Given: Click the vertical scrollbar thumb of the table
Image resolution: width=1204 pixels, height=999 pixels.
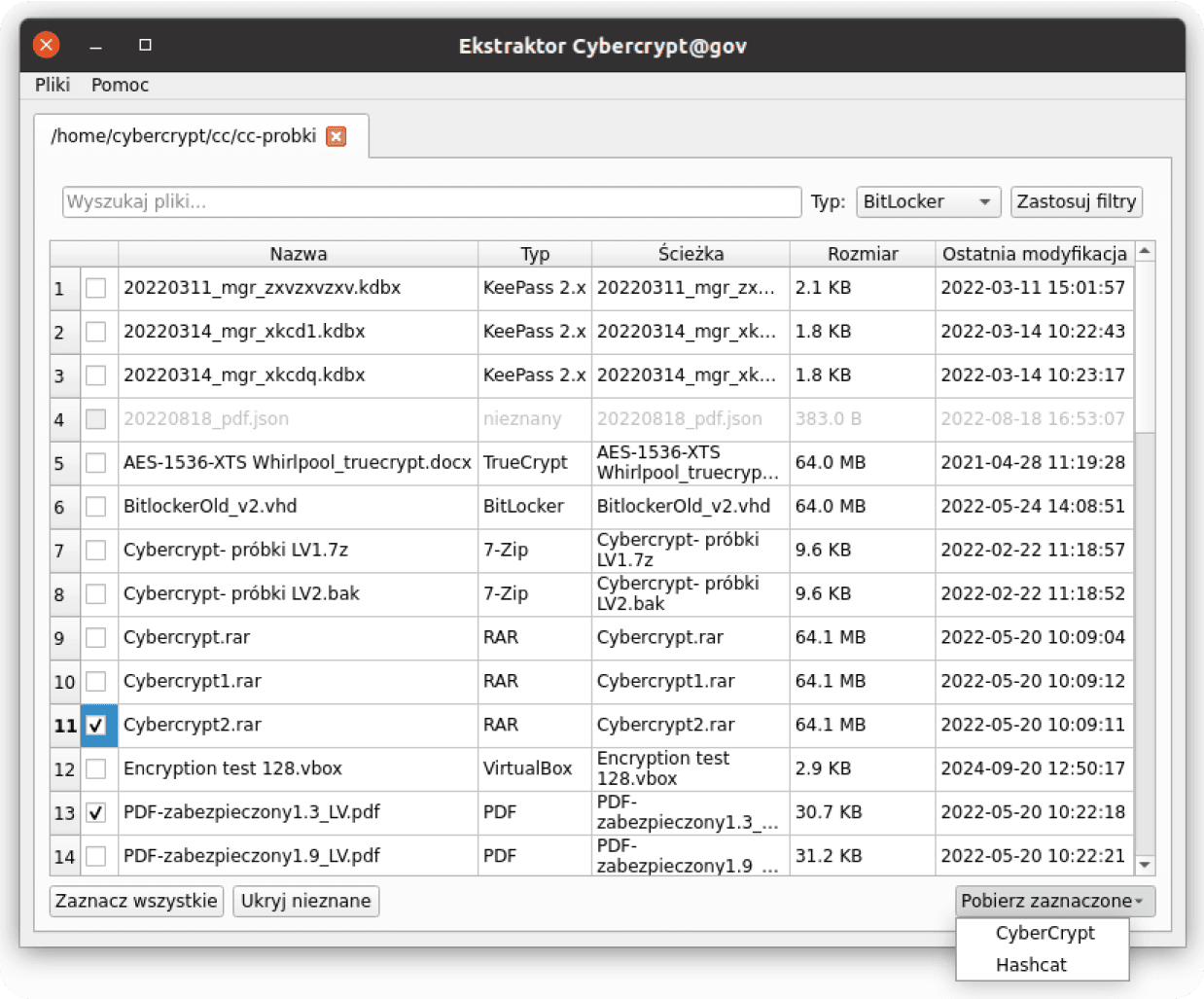Looking at the screenshot, I should click(x=1145, y=346).
